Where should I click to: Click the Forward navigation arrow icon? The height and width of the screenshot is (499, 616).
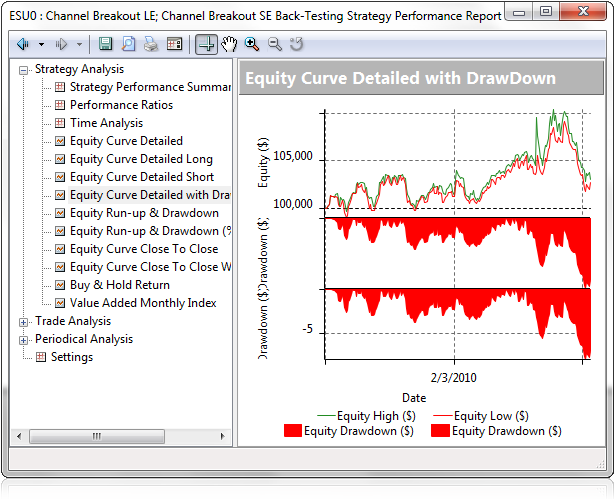[x=61, y=44]
